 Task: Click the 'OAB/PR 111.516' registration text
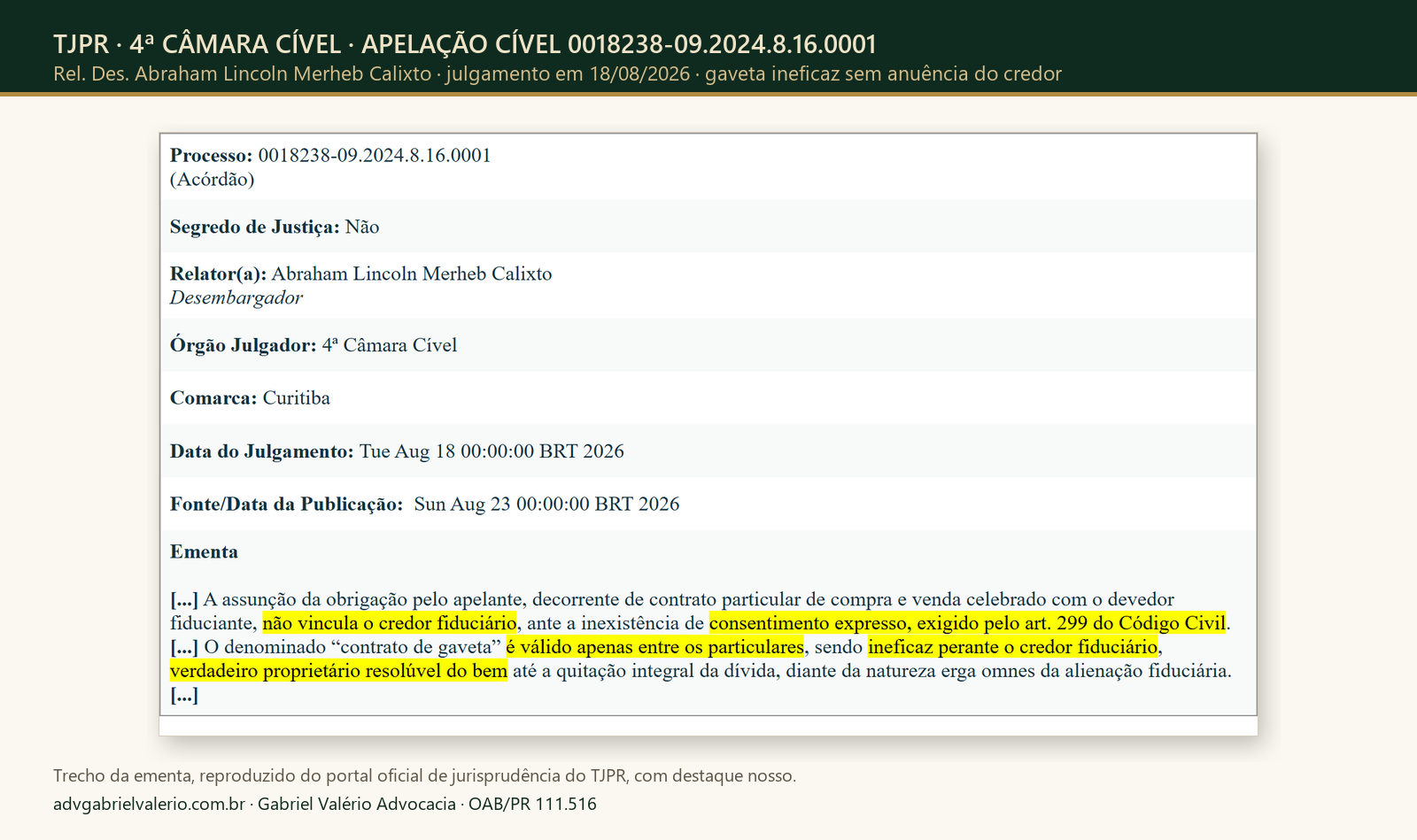point(532,804)
